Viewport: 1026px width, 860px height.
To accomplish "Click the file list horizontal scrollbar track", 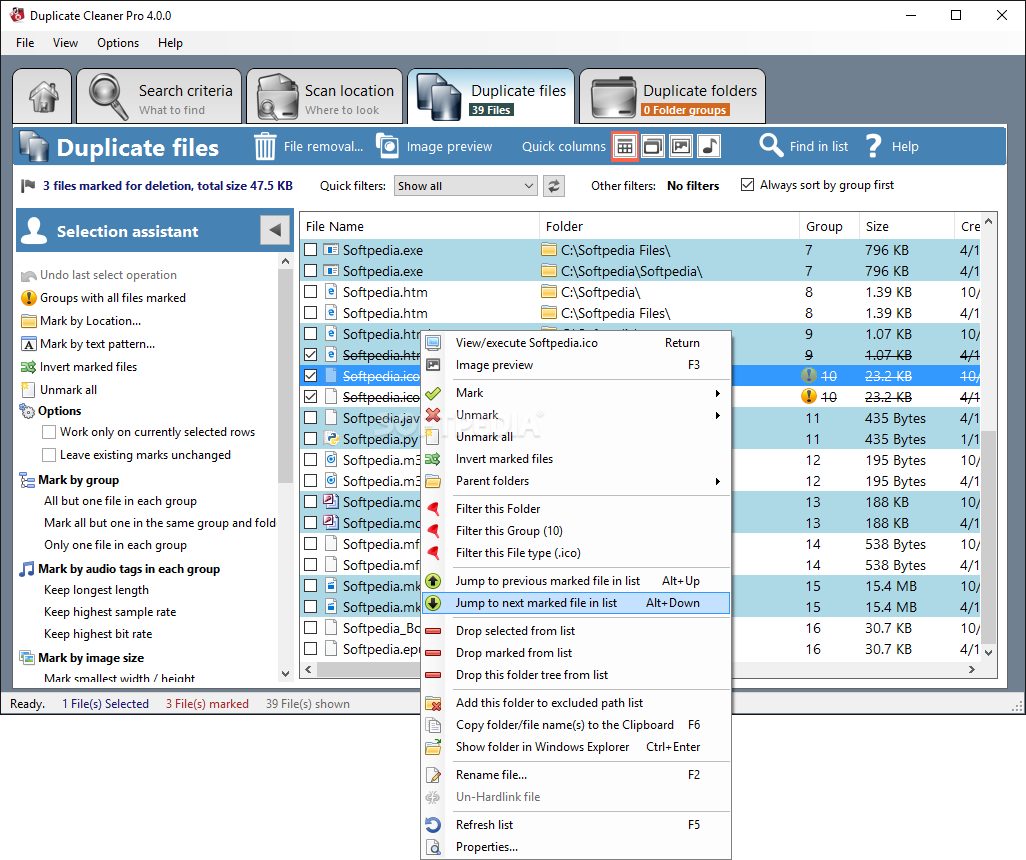I will click(x=641, y=670).
